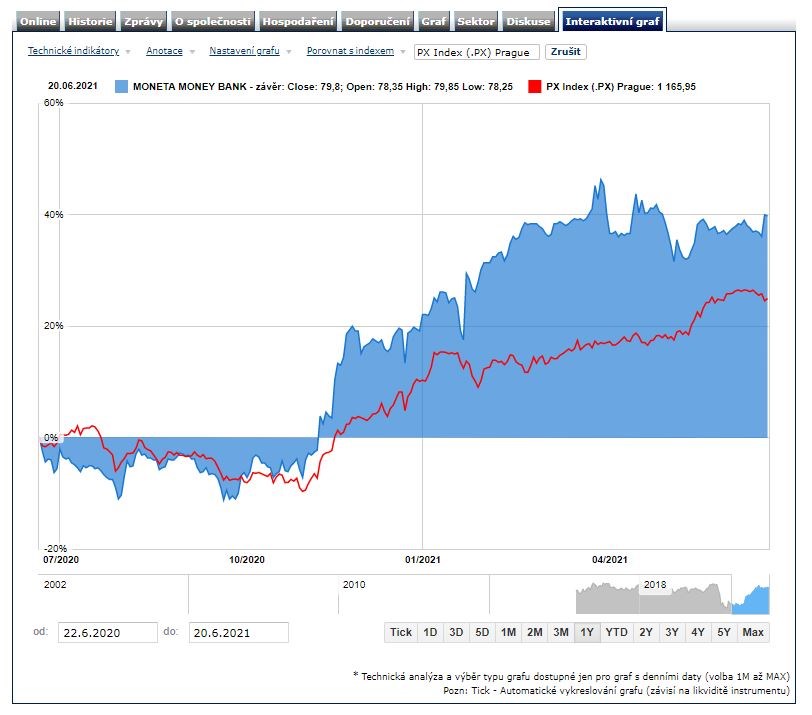
Task: Switch chart range to 1M
Action: (x=508, y=632)
